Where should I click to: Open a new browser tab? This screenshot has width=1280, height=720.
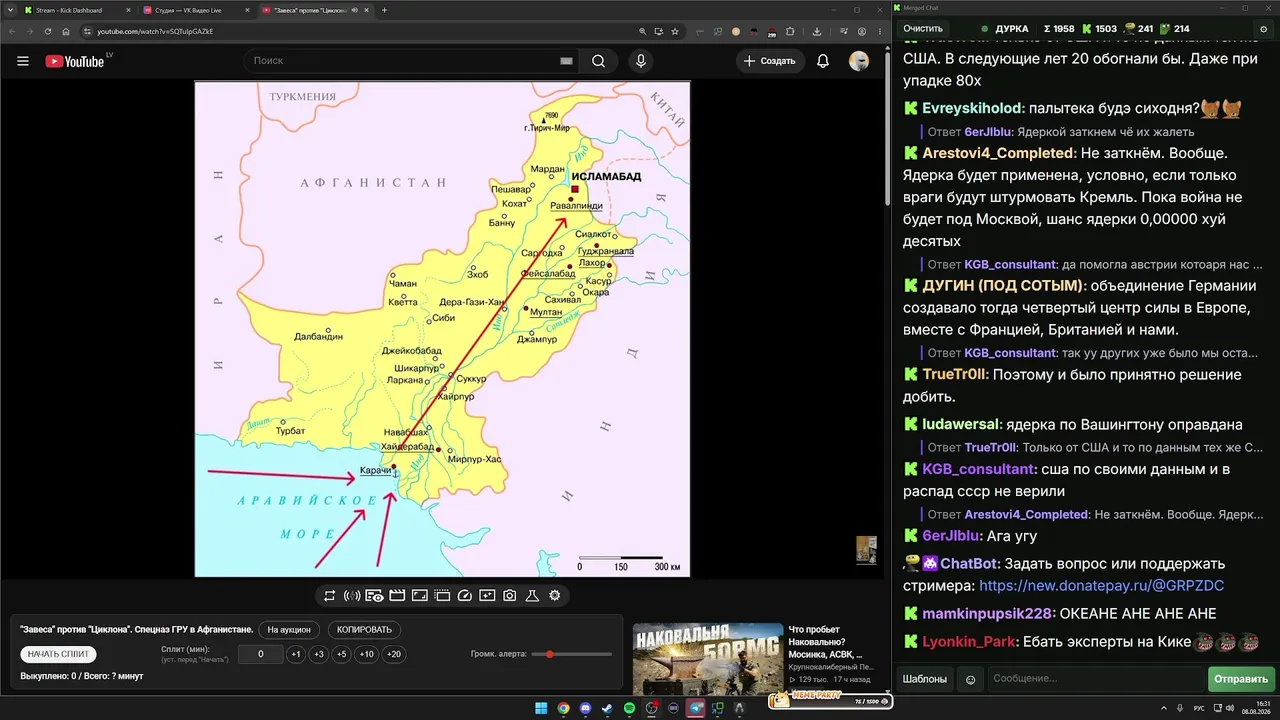pyautogui.click(x=385, y=10)
